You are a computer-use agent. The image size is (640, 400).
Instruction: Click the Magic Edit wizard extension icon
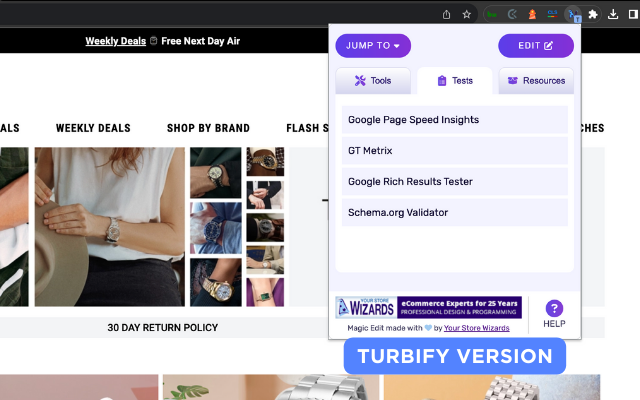573,15
